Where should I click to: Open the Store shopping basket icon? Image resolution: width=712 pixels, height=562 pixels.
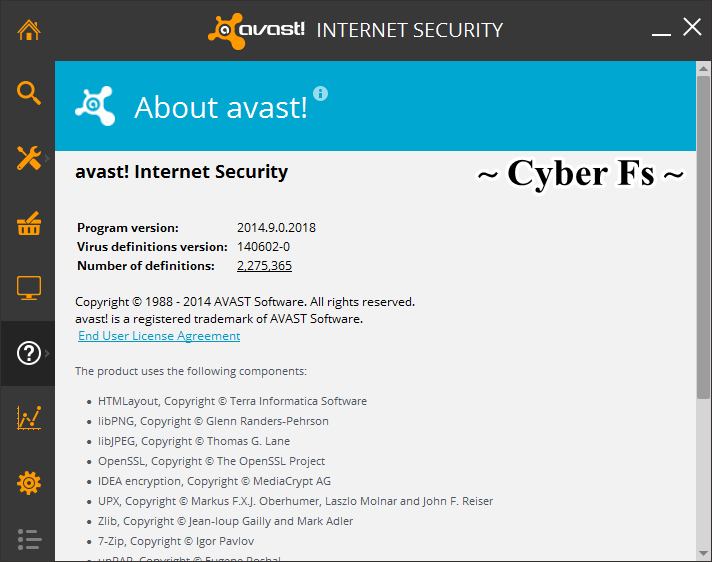click(x=28, y=224)
